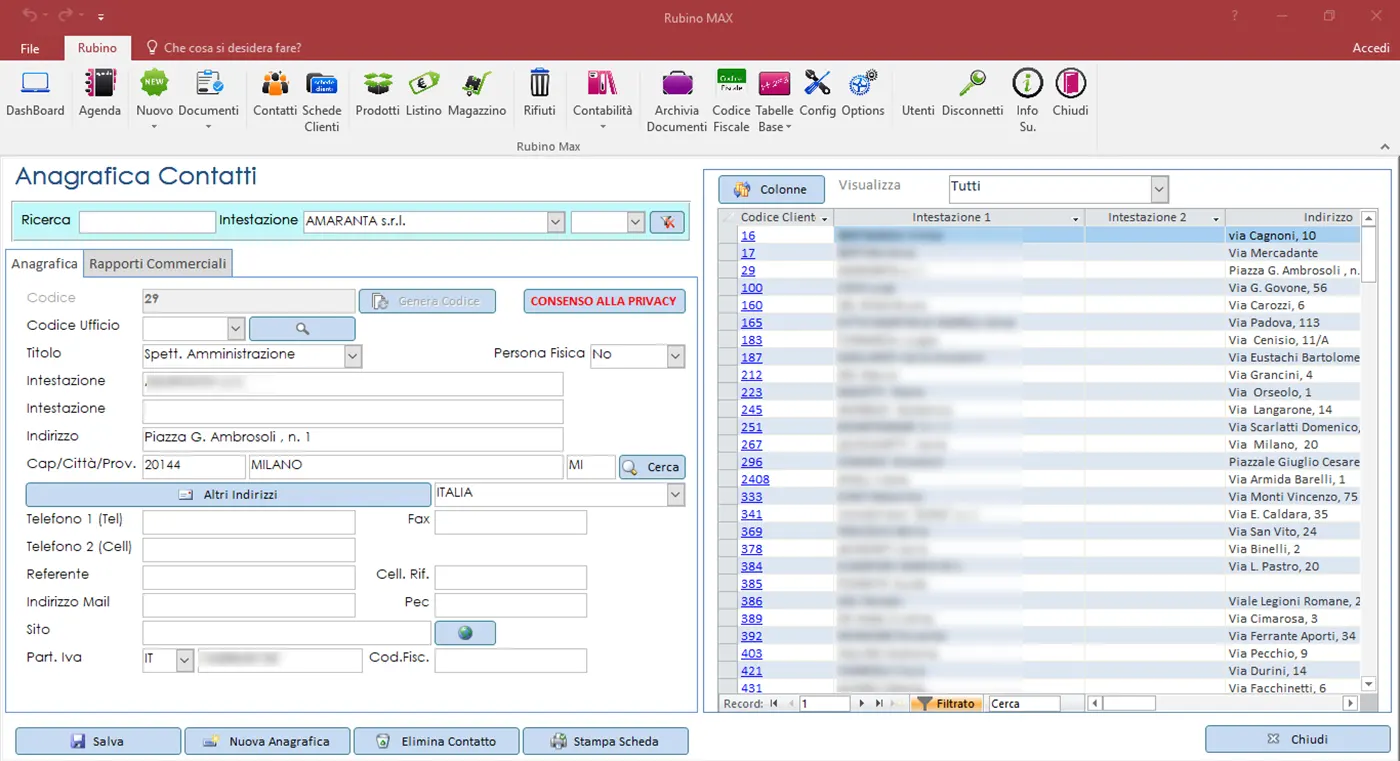Open the File menu

(30, 48)
